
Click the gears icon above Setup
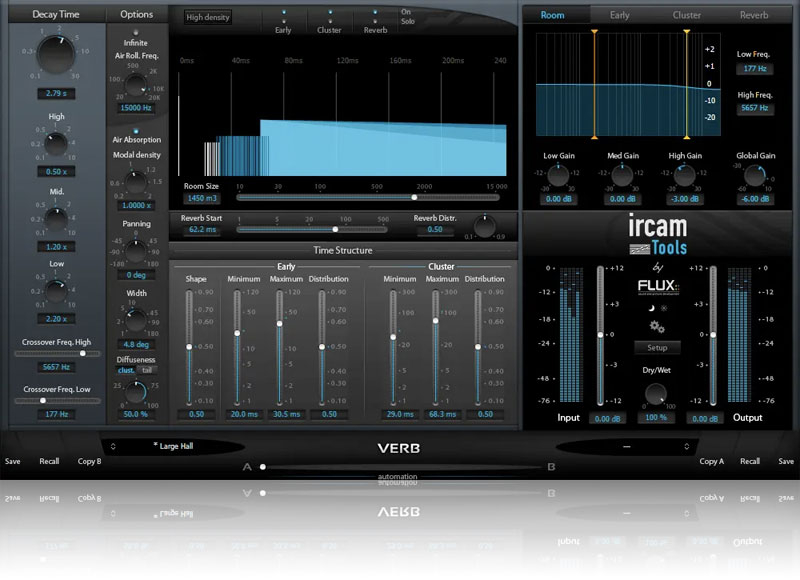[x=656, y=327]
